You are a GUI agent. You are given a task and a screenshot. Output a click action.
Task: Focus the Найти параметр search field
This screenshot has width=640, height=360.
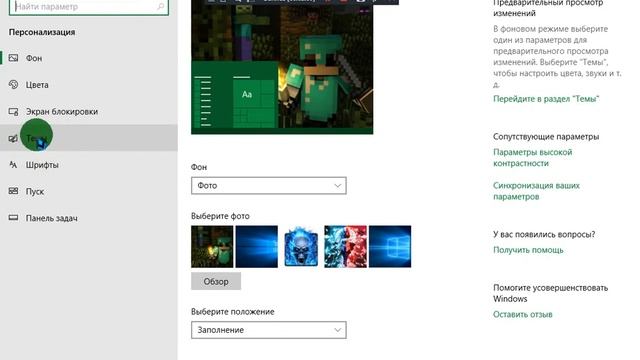(89, 7)
